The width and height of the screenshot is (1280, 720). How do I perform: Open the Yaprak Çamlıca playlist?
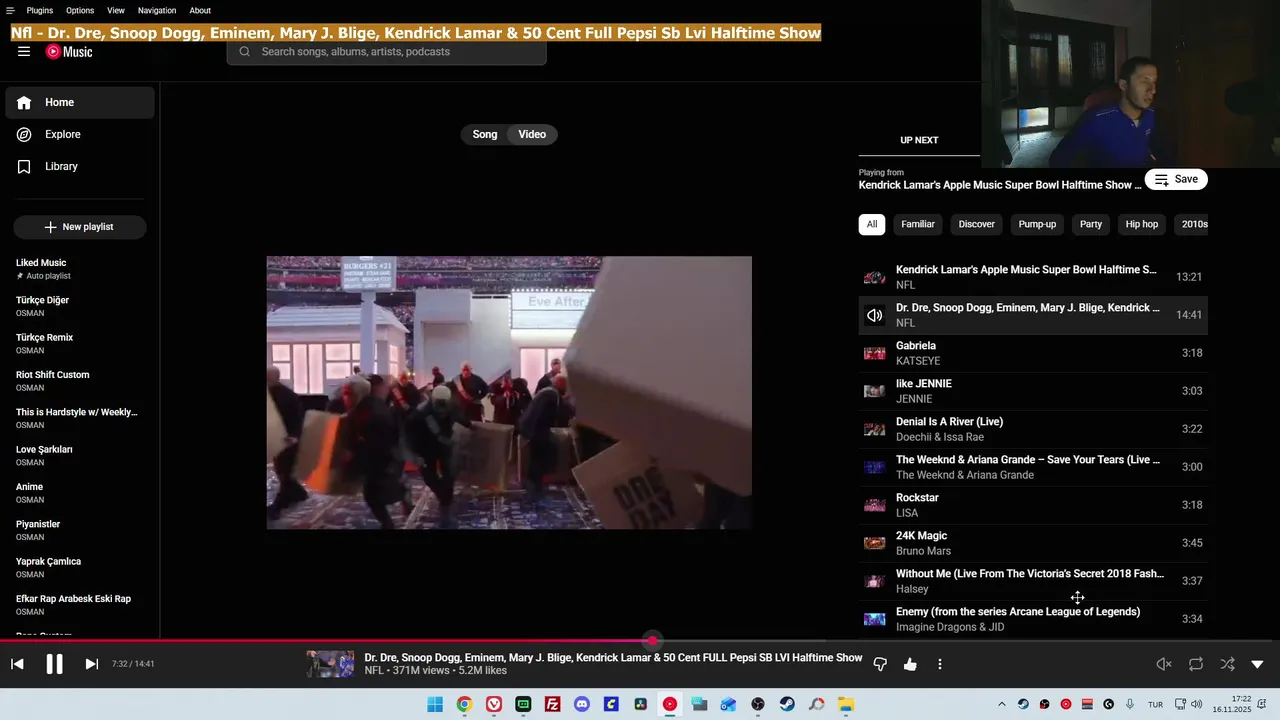coord(80,567)
